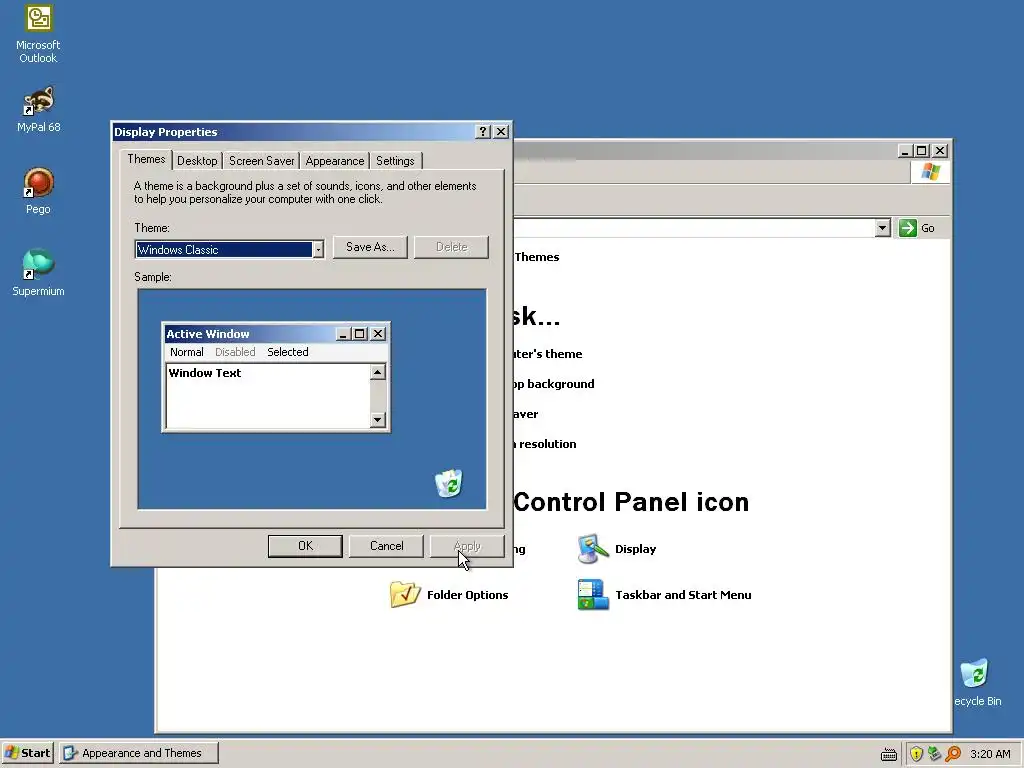The width and height of the screenshot is (1024, 768).
Task: Open the Display control panel icon
Action: click(617, 549)
